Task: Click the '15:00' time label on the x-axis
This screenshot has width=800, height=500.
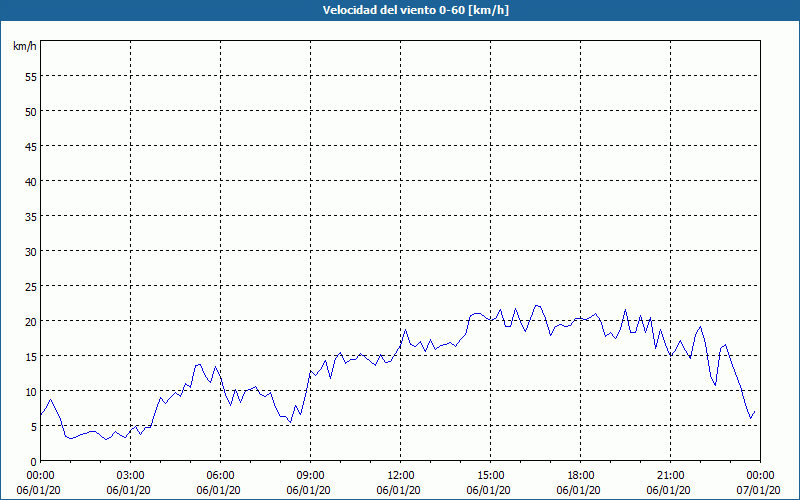Action: [x=490, y=476]
